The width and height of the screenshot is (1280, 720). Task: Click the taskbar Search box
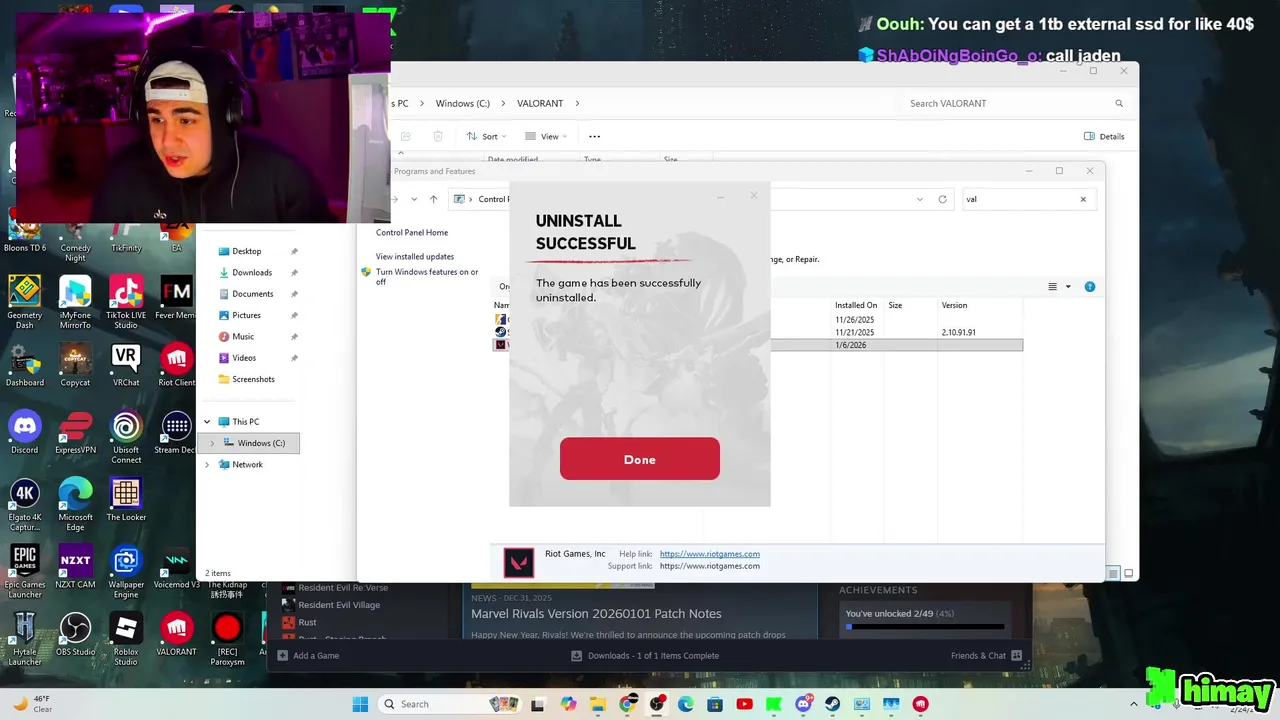(448, 704)
